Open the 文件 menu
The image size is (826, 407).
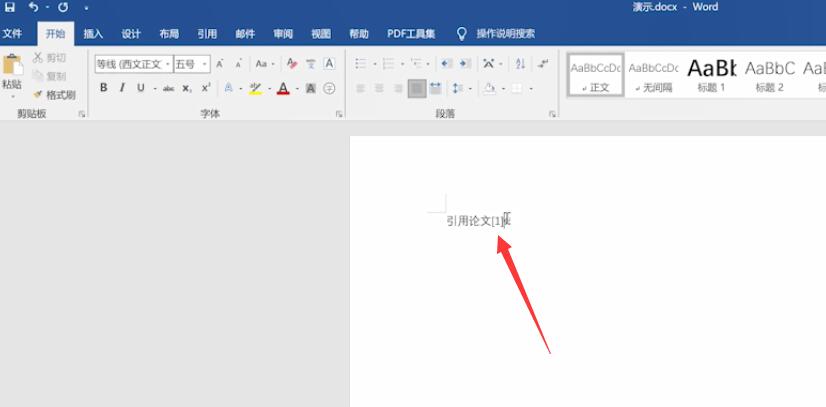click(x=12, y=34)
